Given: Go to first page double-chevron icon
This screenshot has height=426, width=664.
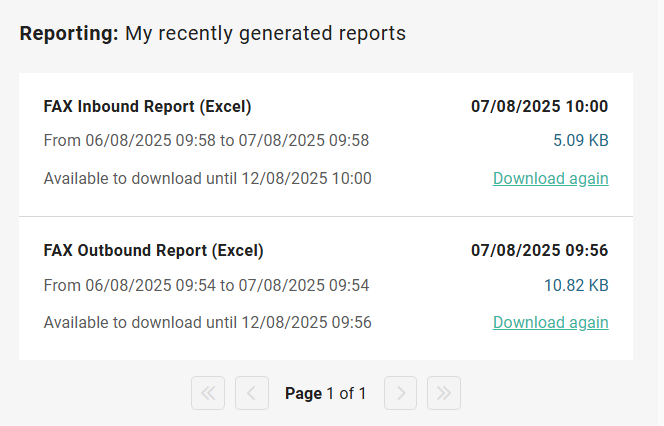Looking at the screenshot, I should coord(208,393).
